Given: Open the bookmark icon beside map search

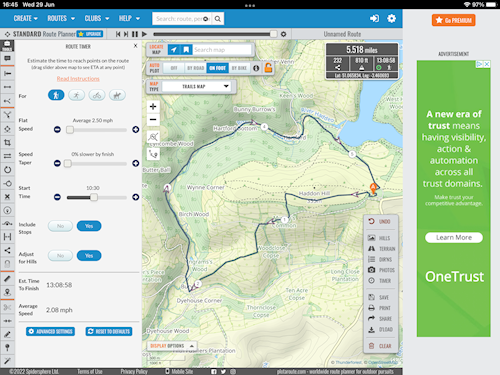Looking at the screenshot, I should [186, 50].
